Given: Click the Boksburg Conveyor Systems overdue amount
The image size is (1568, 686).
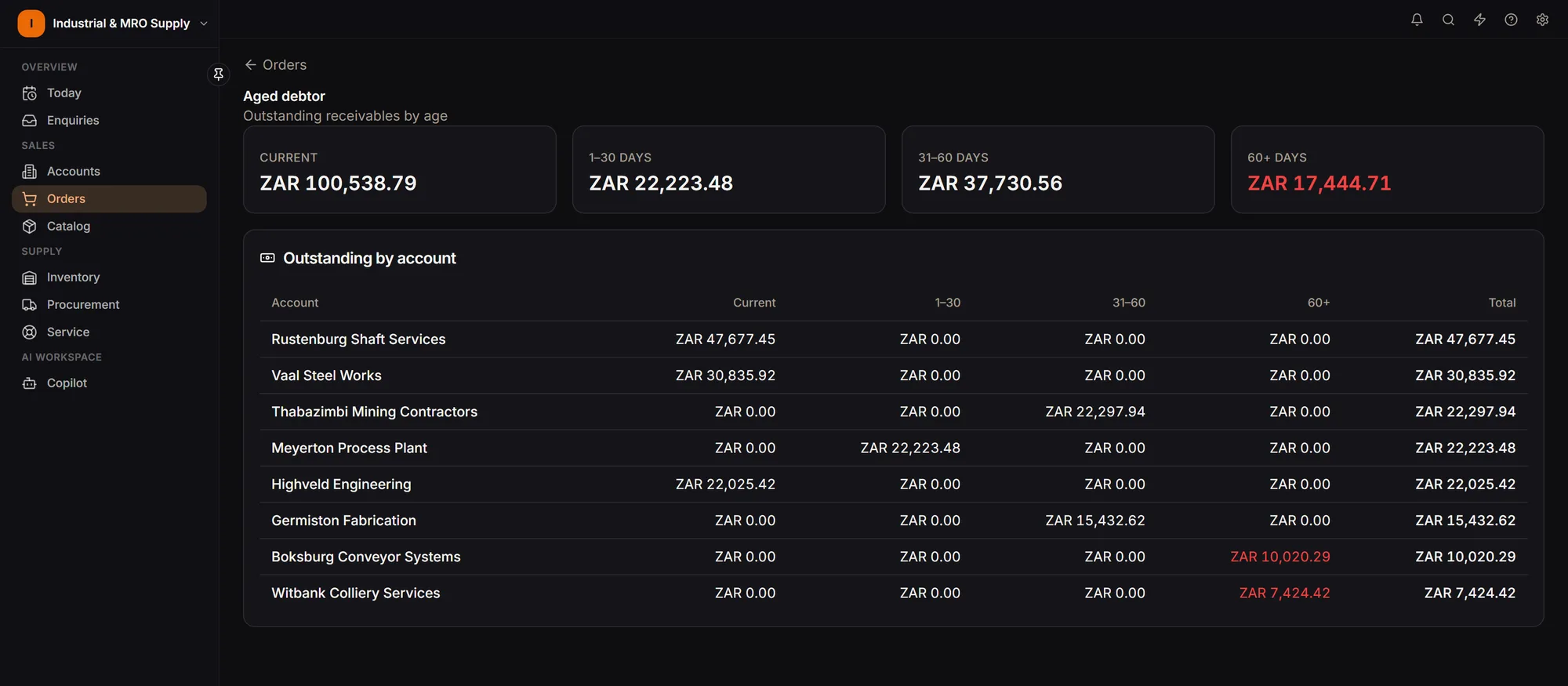Looking at the screenshot, I should pyautogui.click(x=1280, y=557).
